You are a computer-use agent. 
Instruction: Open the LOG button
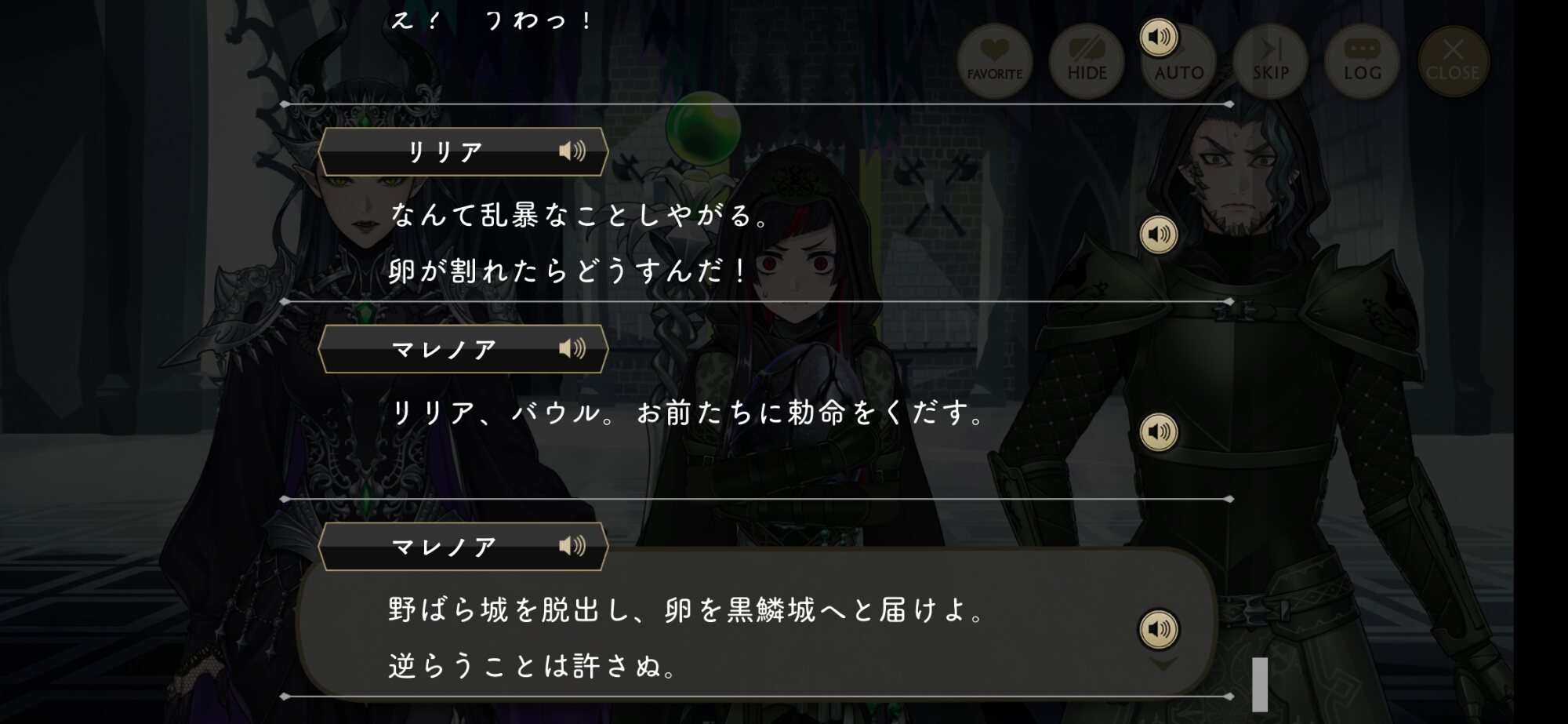point(1362,61)
